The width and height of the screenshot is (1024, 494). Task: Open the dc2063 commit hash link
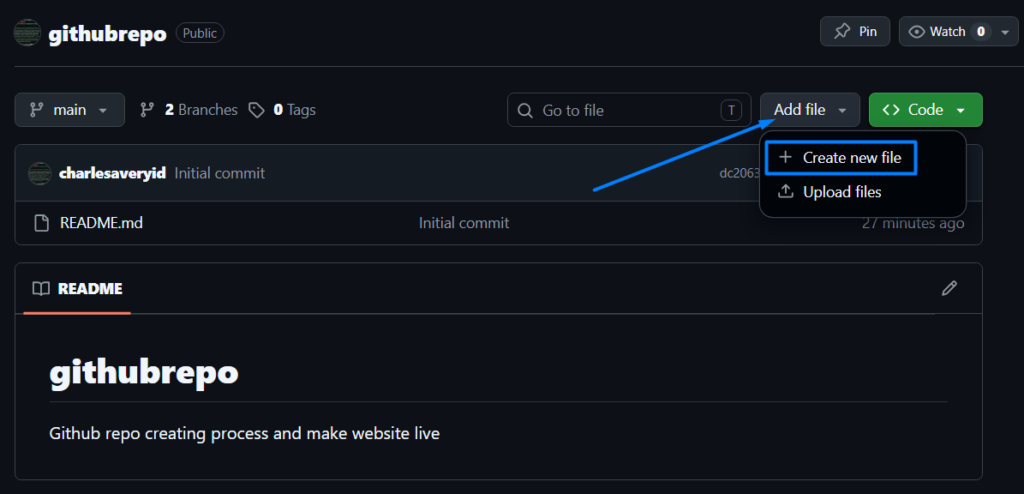pyautogui.click(x=739, y=173)
